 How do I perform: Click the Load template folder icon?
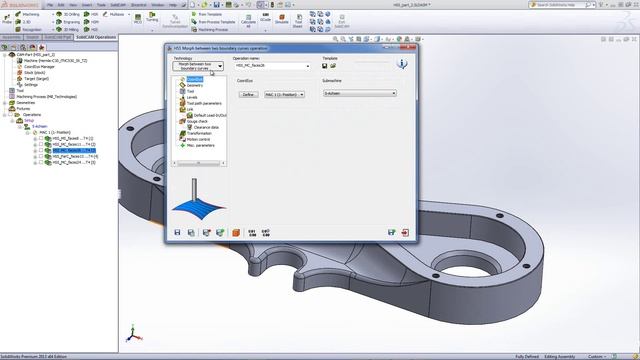[x=333, y=66]
